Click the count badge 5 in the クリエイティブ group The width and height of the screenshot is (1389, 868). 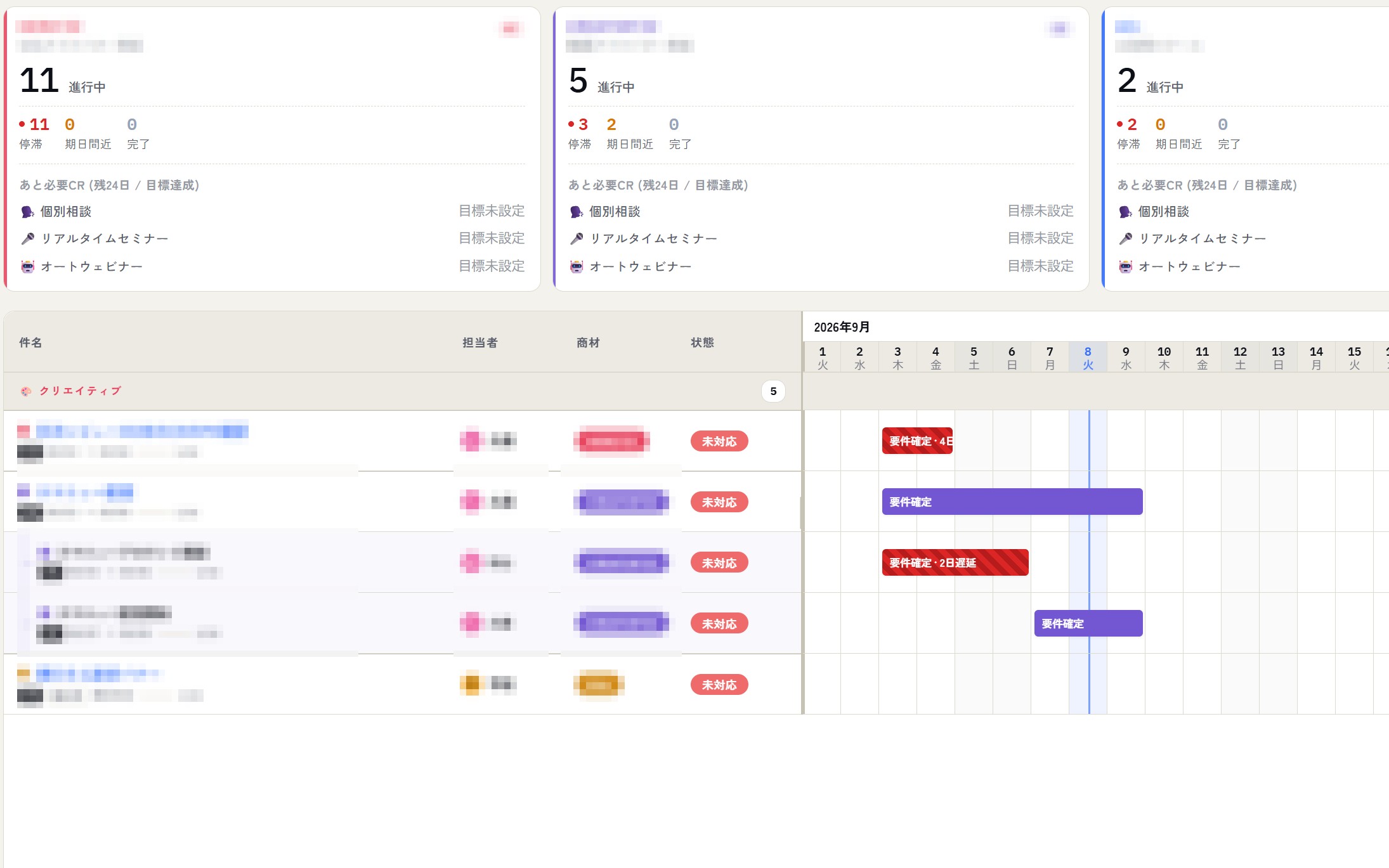(773, 391)
